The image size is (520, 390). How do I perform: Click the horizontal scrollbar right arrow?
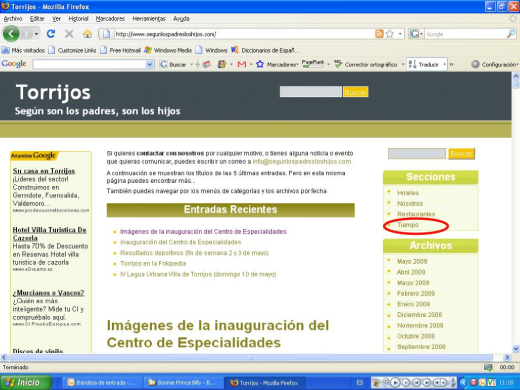pyautogui.click(x=507, y=357)
